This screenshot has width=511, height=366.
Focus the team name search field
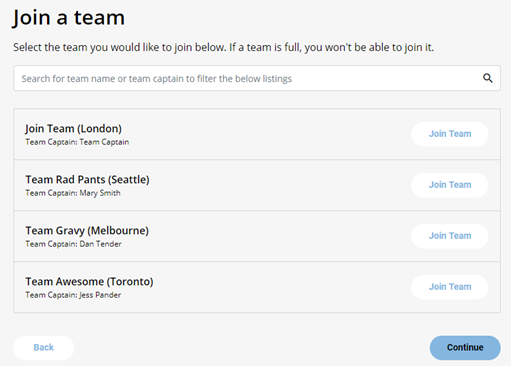257,78
